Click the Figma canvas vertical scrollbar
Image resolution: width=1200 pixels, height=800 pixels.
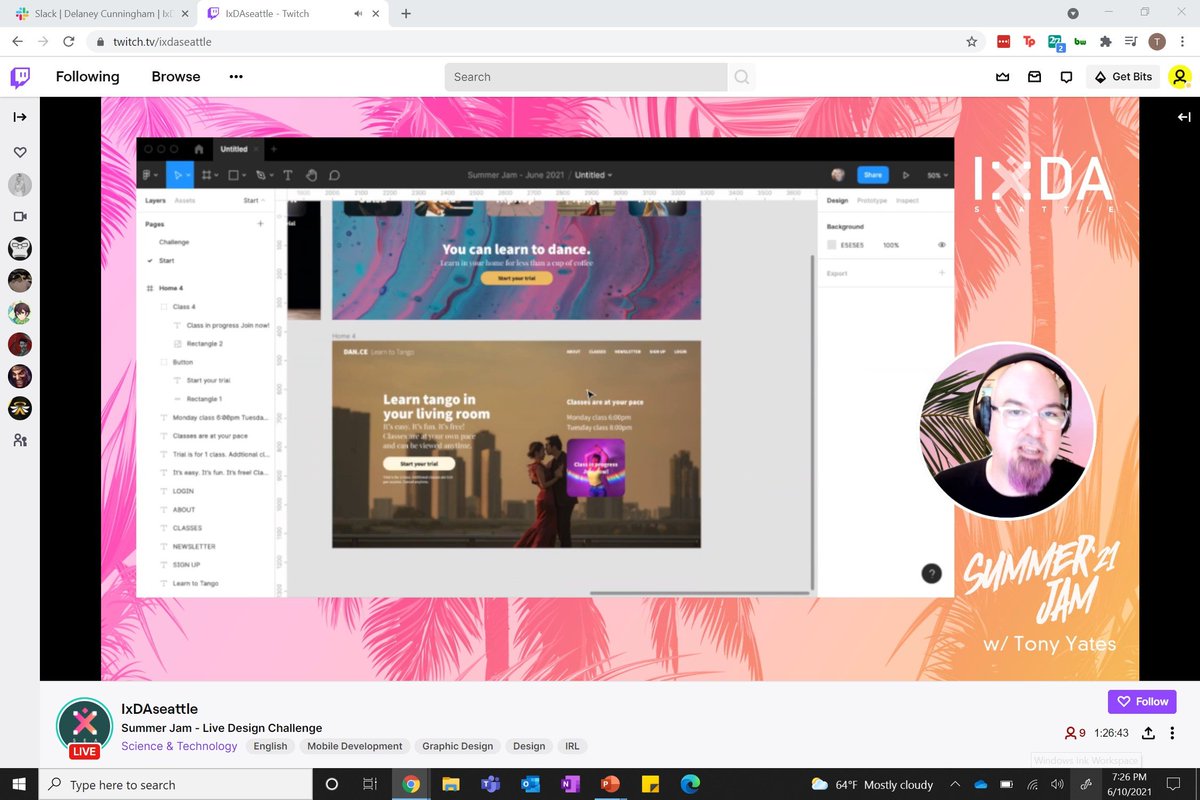pos(812,420)
